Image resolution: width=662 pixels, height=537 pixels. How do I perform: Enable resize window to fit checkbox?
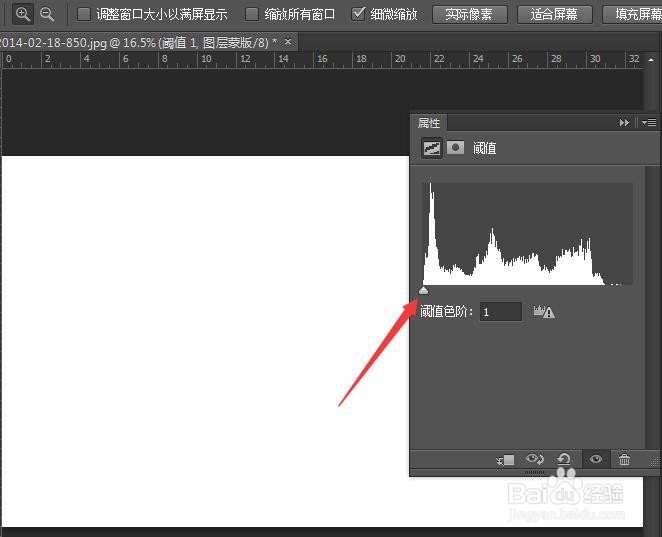(84, 14)
